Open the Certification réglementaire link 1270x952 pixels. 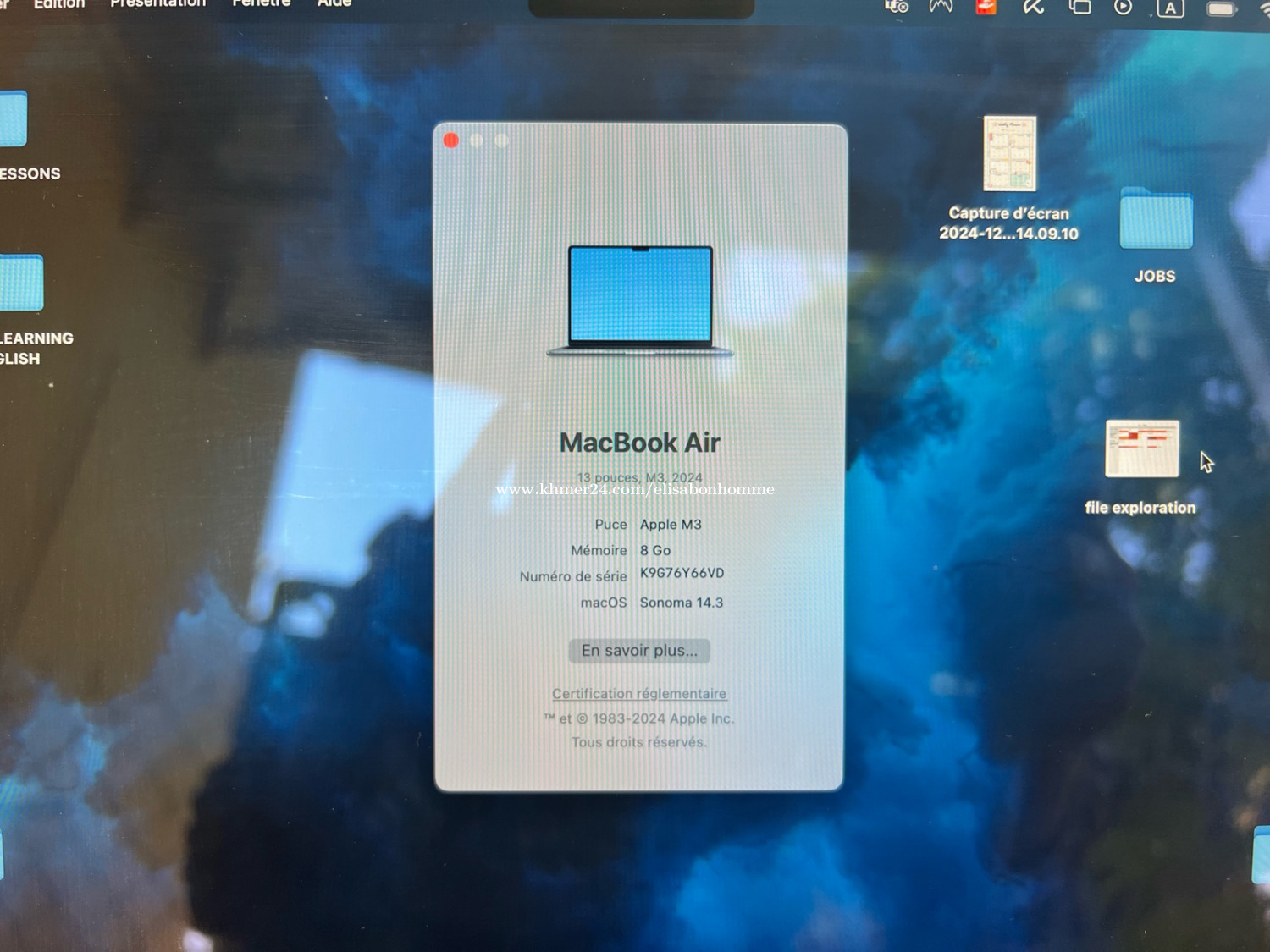pyautogui.click(x=639, y=693)
